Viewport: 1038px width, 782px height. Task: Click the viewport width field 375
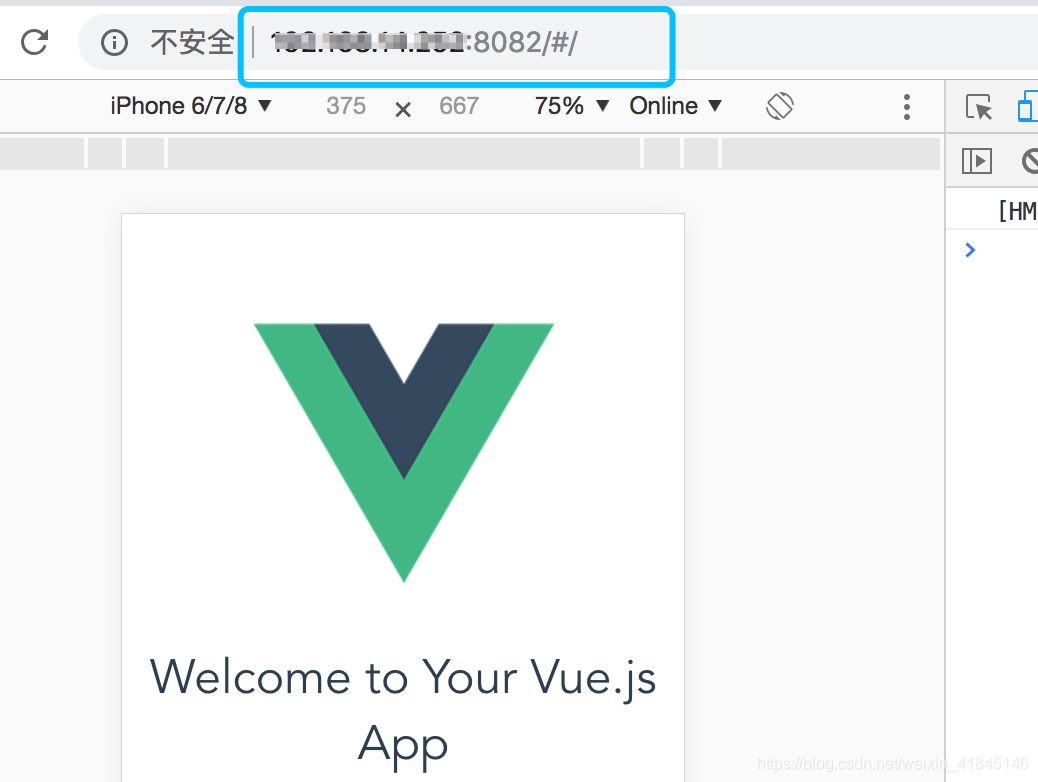346,106
